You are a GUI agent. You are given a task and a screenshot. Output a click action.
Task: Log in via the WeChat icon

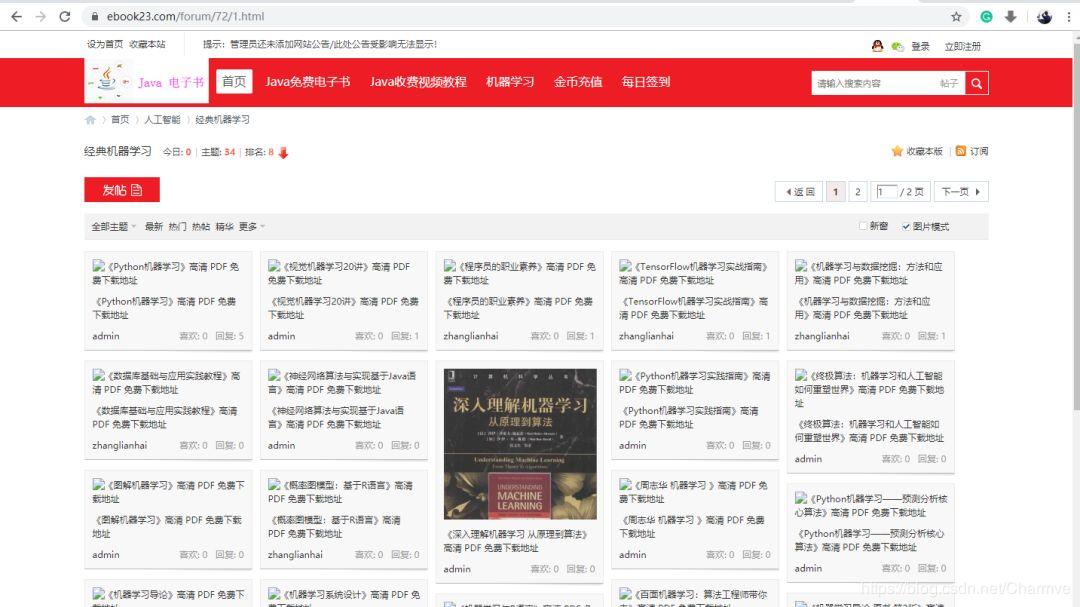coord(897,45)
